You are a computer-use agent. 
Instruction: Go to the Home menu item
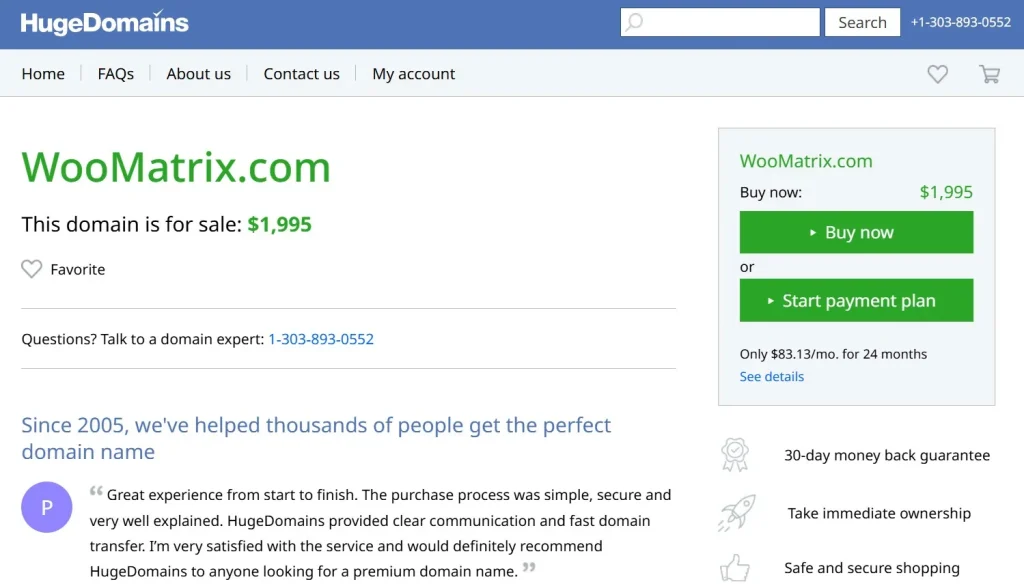coord(43,74)
